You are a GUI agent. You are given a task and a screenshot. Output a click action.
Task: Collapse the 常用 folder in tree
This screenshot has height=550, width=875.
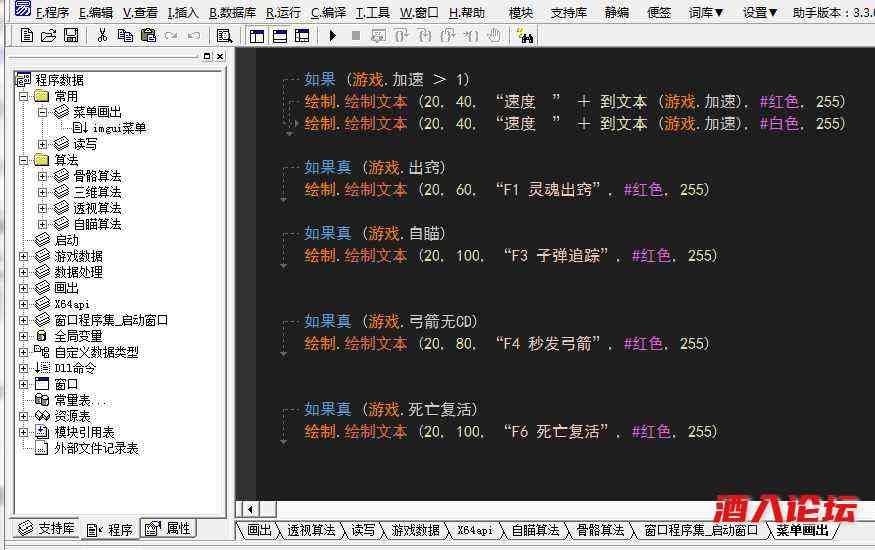tap(24, 96)
